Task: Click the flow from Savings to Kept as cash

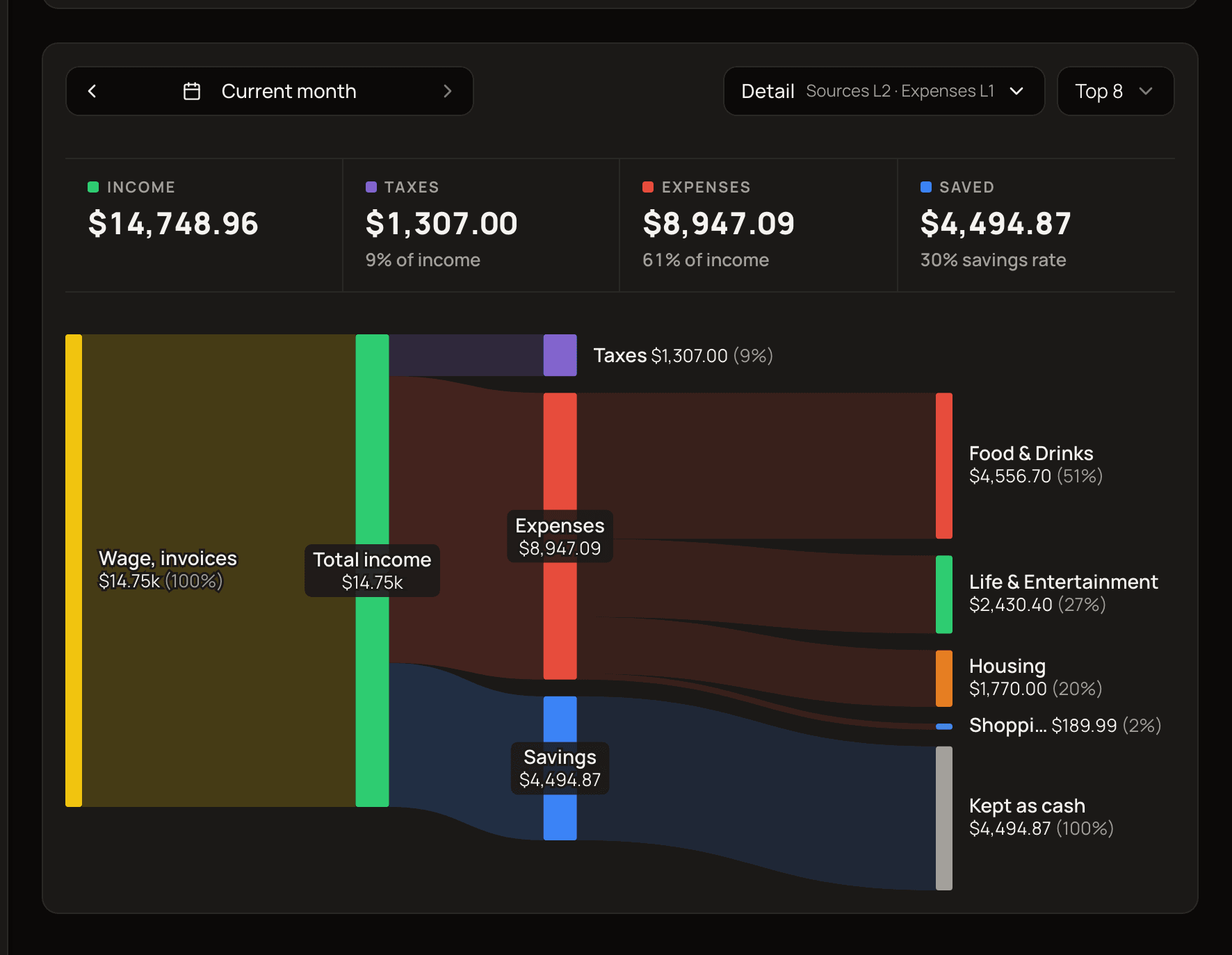Action: click(x=756, y=792)
